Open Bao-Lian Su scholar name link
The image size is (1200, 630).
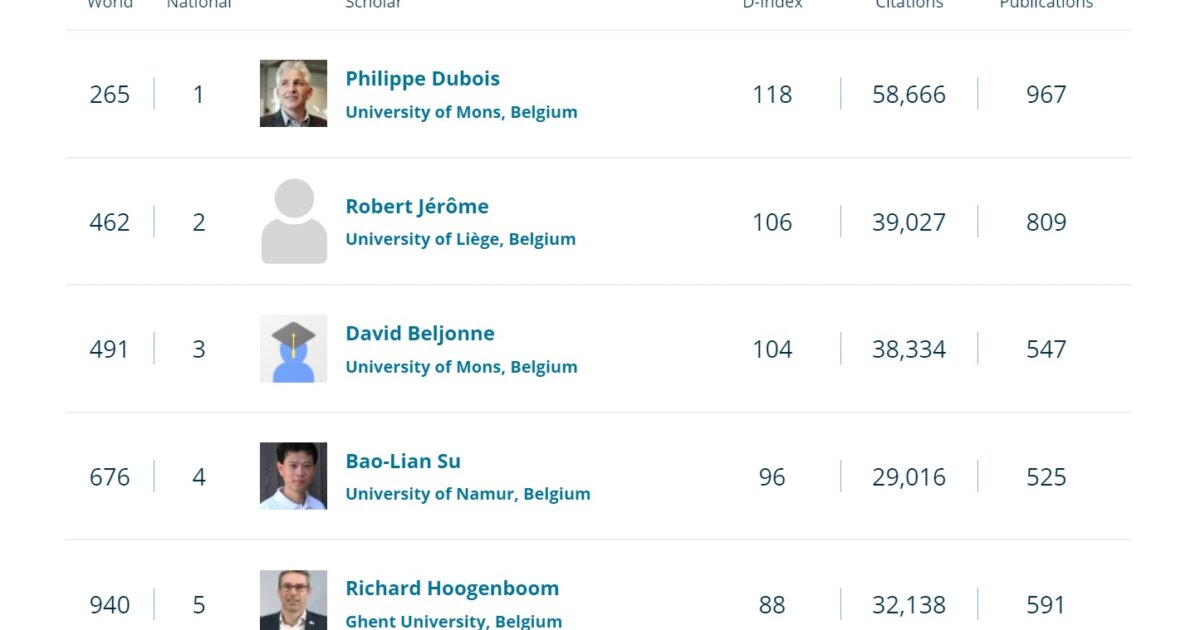(403, 461)
